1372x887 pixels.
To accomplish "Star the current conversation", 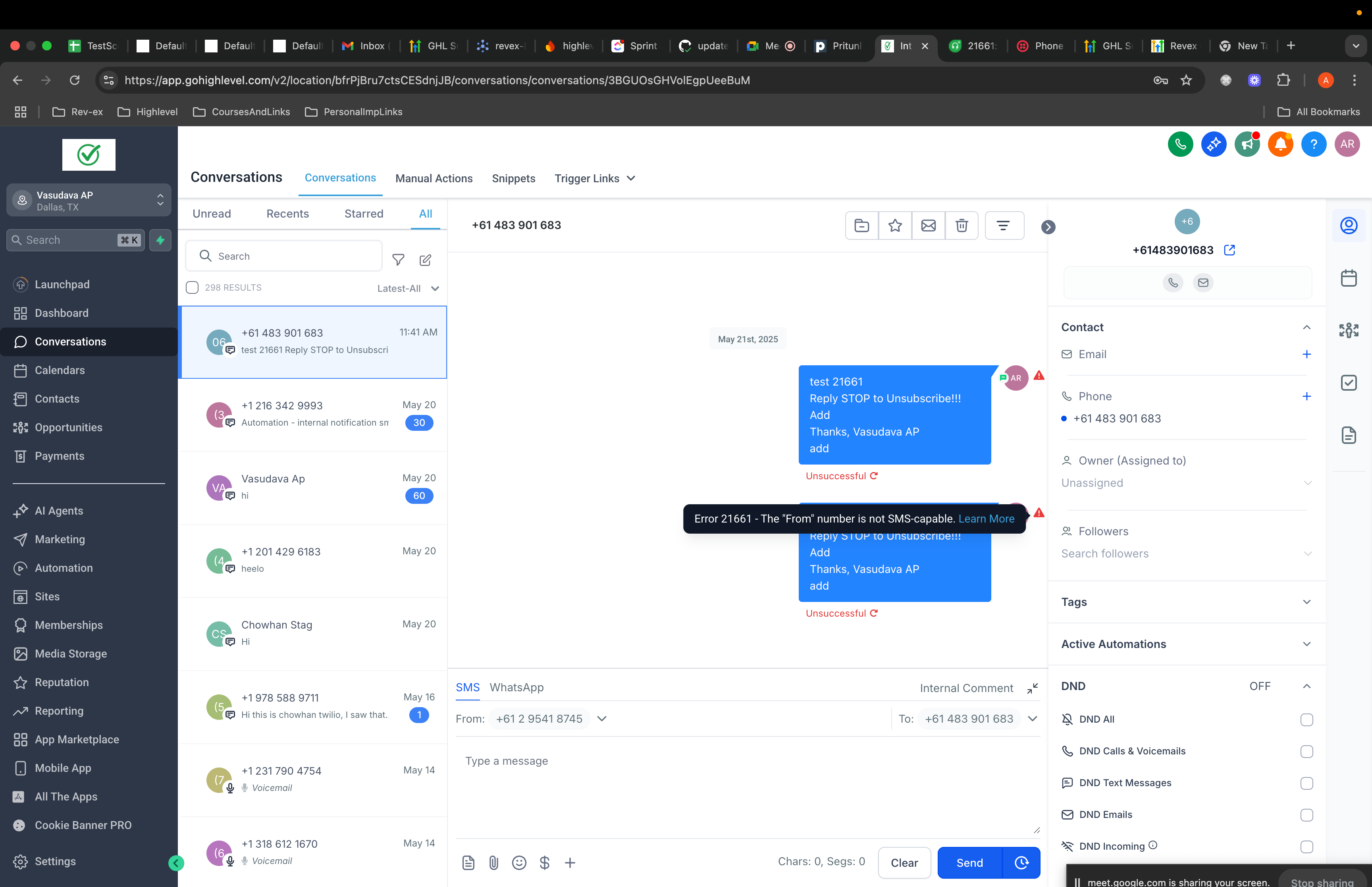I will point(895,225).
